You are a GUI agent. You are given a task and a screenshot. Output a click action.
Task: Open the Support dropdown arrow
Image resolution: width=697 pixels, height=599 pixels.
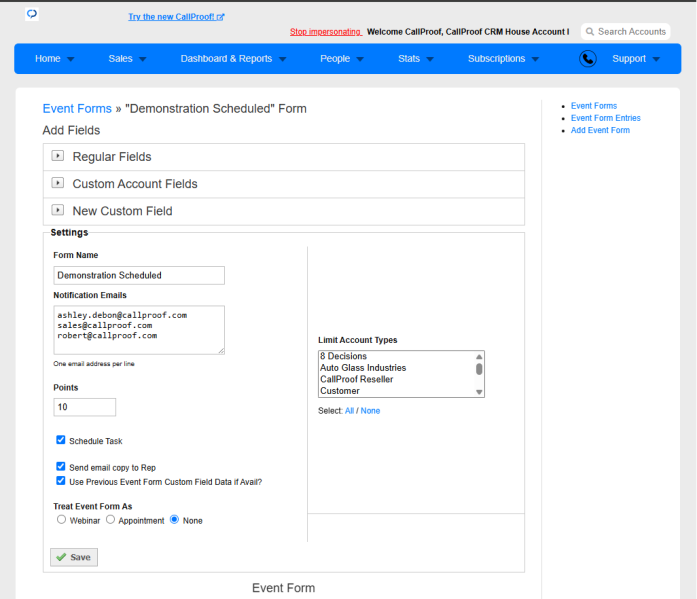tap(656, 59)
